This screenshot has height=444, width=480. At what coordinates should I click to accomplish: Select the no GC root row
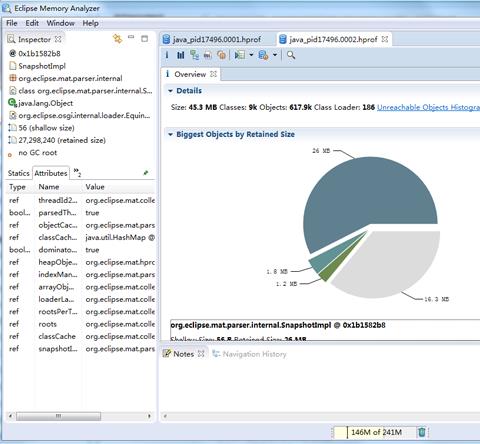click(x=38, y=153)
